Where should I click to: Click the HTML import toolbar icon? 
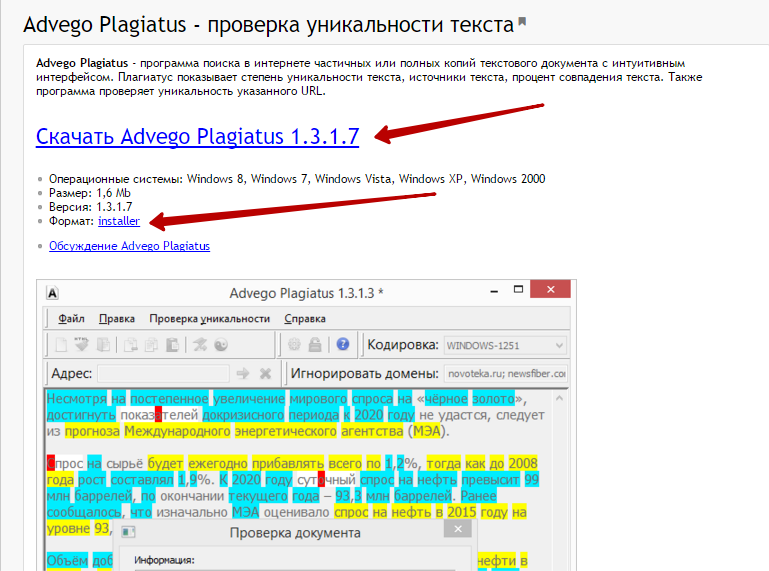(81, 344)
